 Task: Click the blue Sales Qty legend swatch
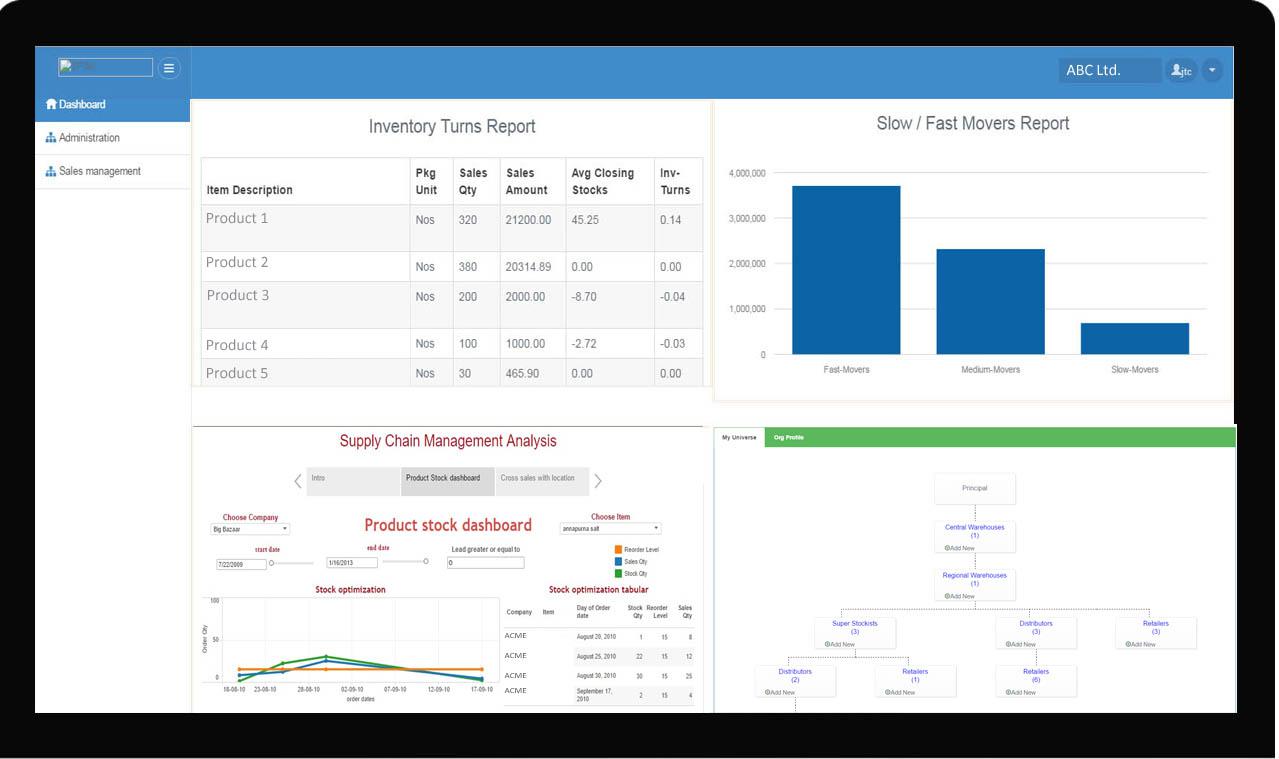618,562
